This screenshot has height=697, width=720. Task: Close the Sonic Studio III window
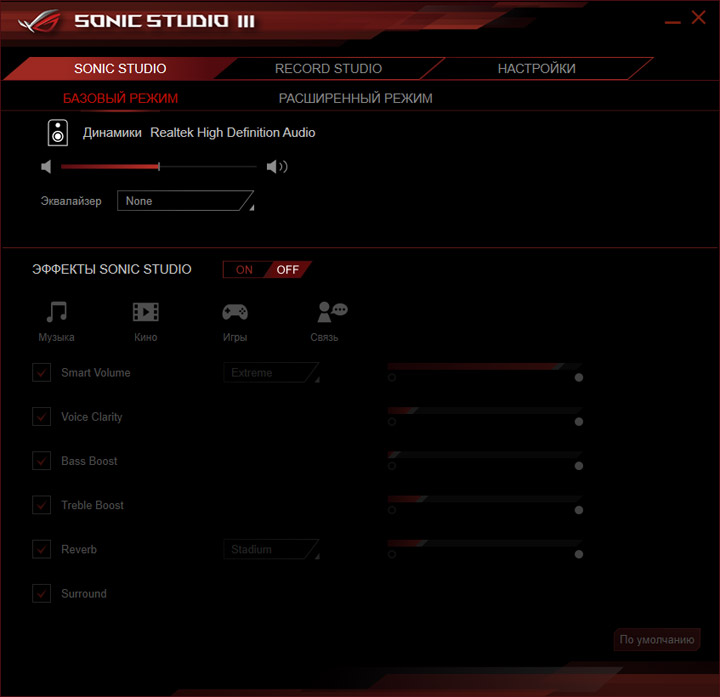tap(698, 17)
